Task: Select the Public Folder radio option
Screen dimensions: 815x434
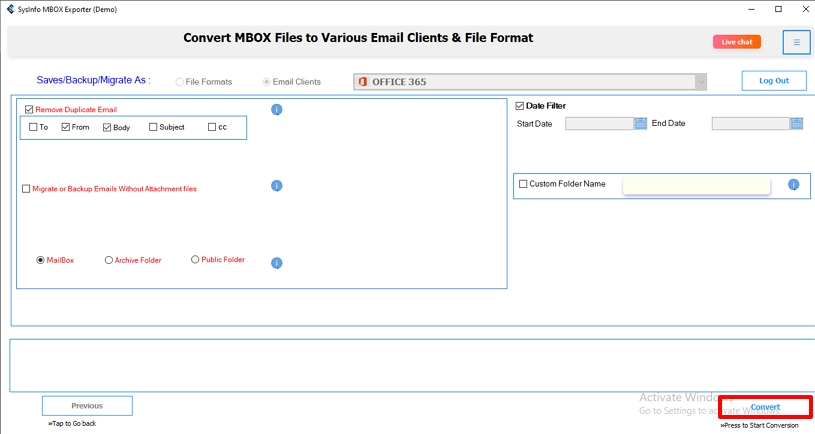Action: tap(195, 259)
